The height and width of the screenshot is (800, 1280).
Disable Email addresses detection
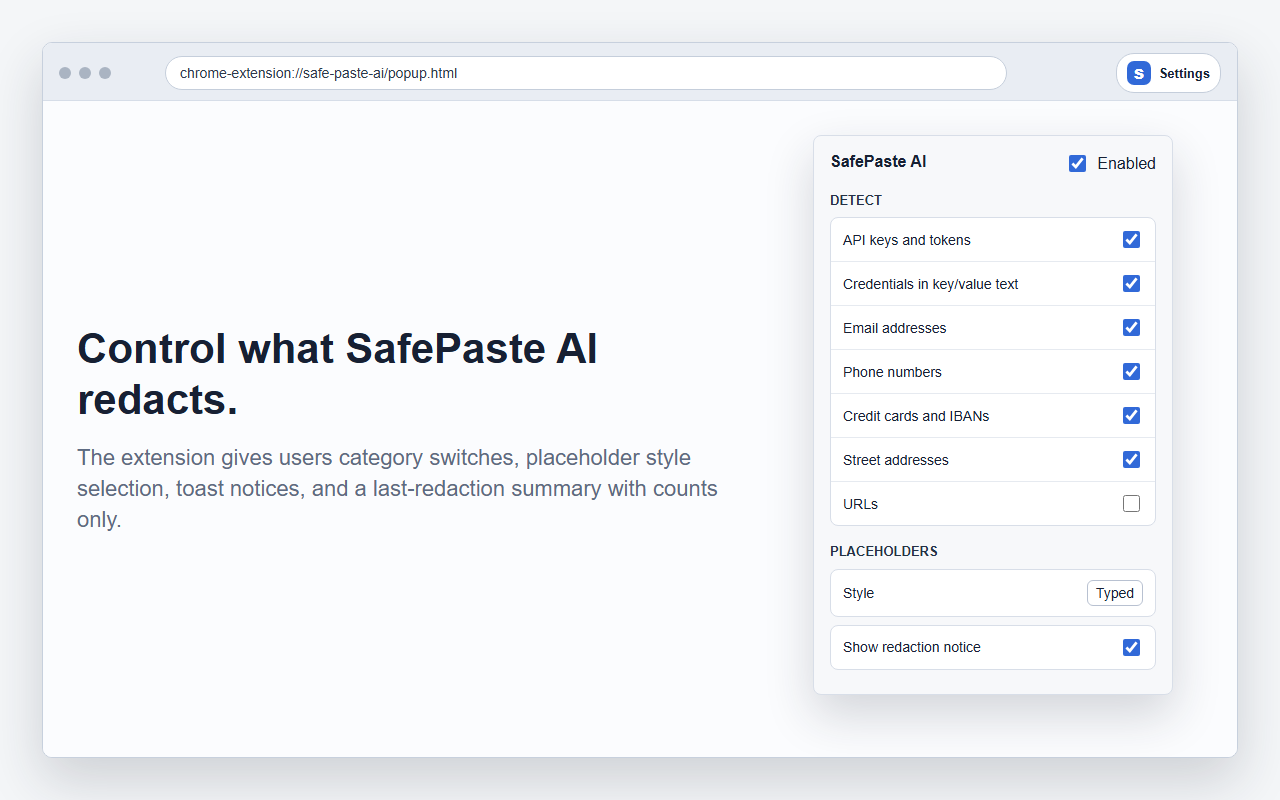tap(1131, 327)
